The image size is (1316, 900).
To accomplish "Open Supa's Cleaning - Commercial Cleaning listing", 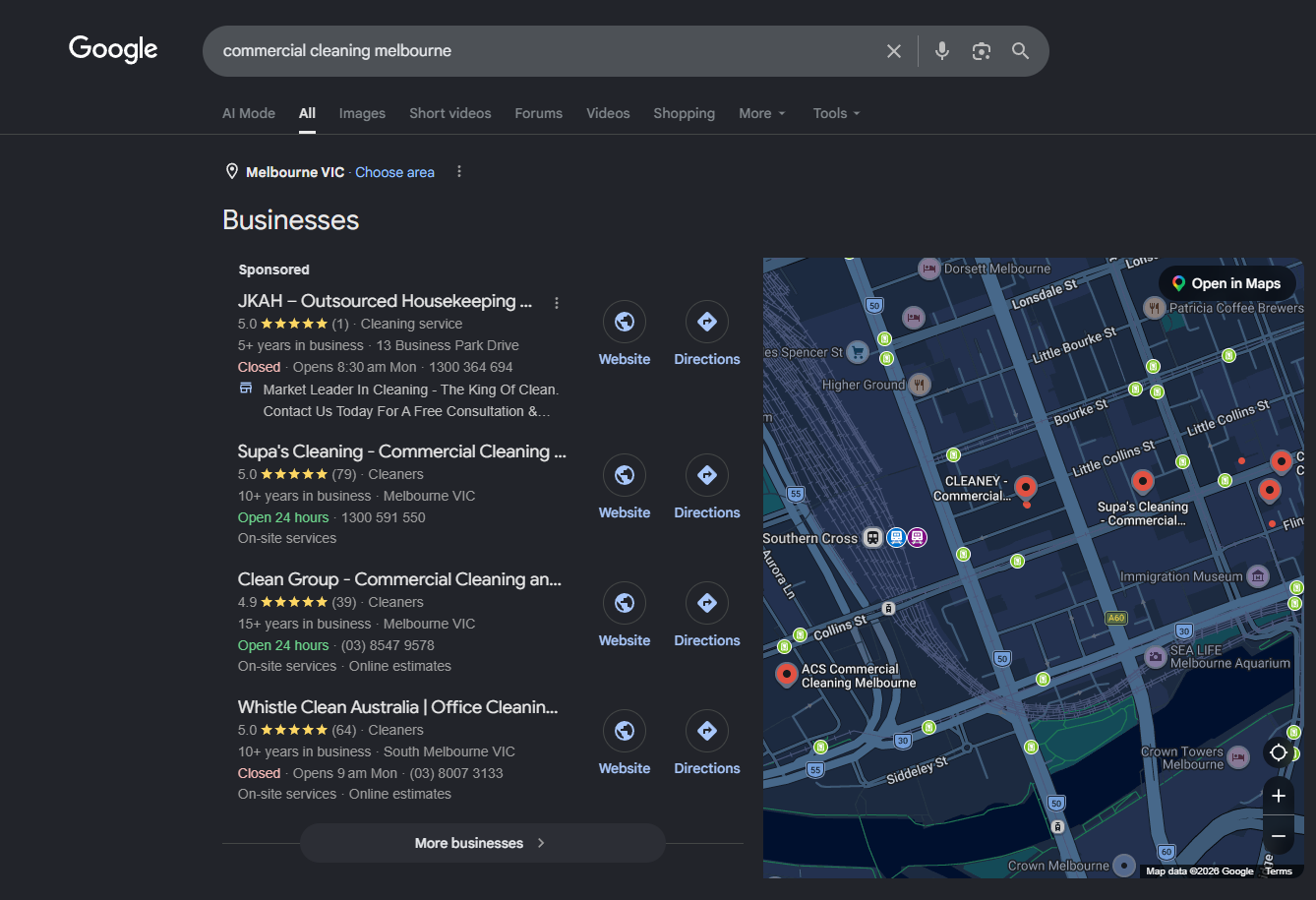I will [402, 451].
